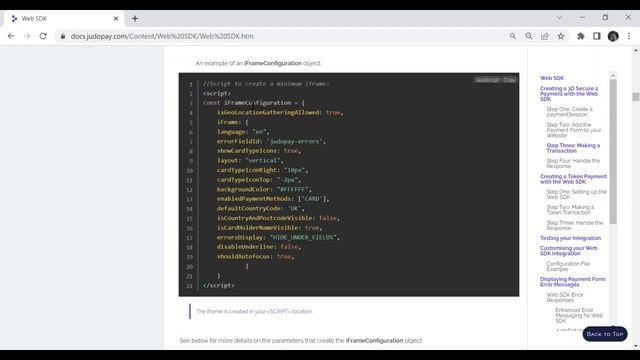
Task: Toggle the browser side panel
Action: tap(597, 36)
